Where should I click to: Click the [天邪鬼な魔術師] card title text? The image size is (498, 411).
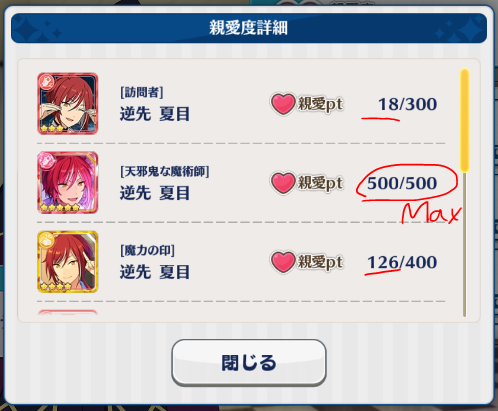coord(165,172)
